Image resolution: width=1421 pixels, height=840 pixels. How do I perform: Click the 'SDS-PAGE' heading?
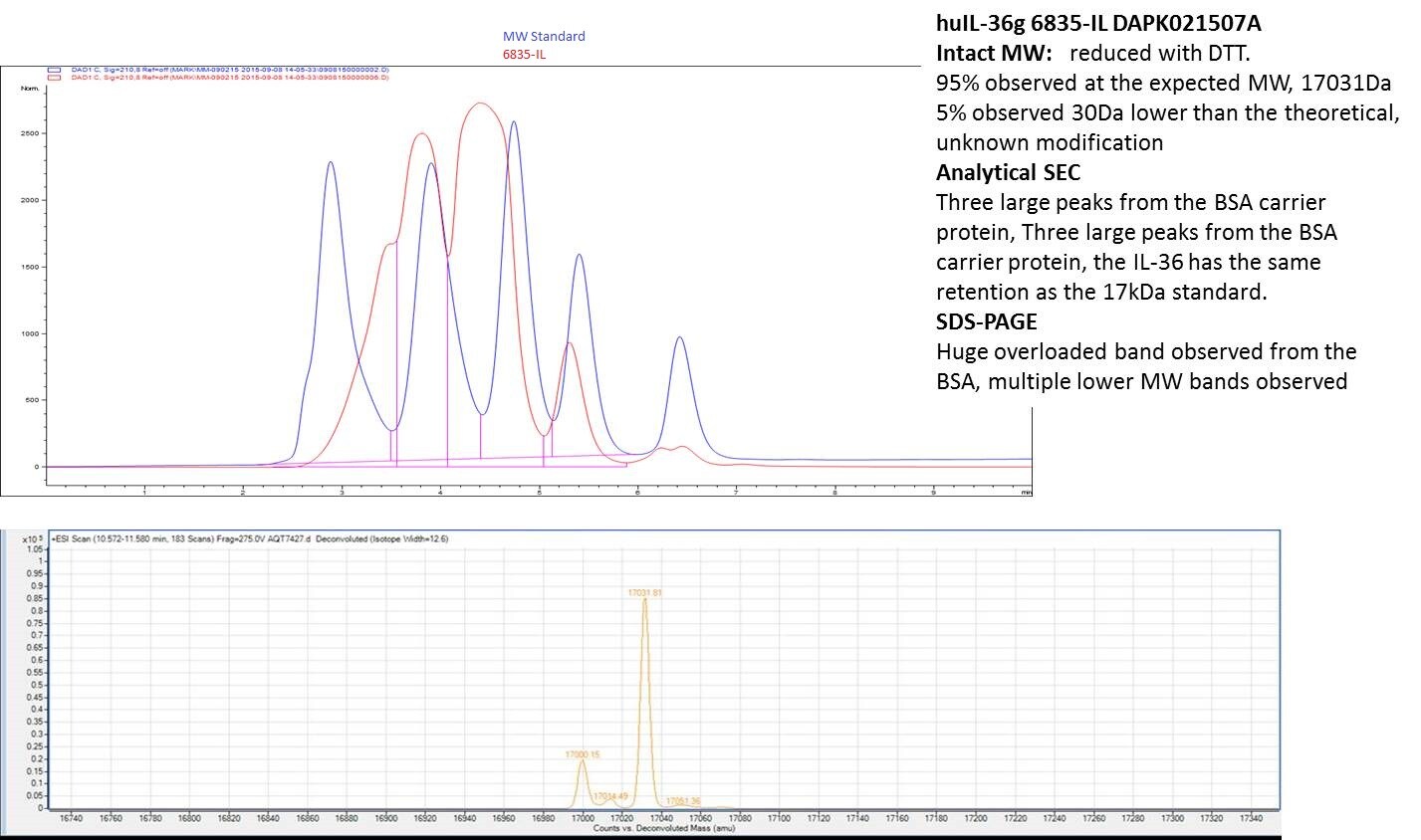coord(987,321)
